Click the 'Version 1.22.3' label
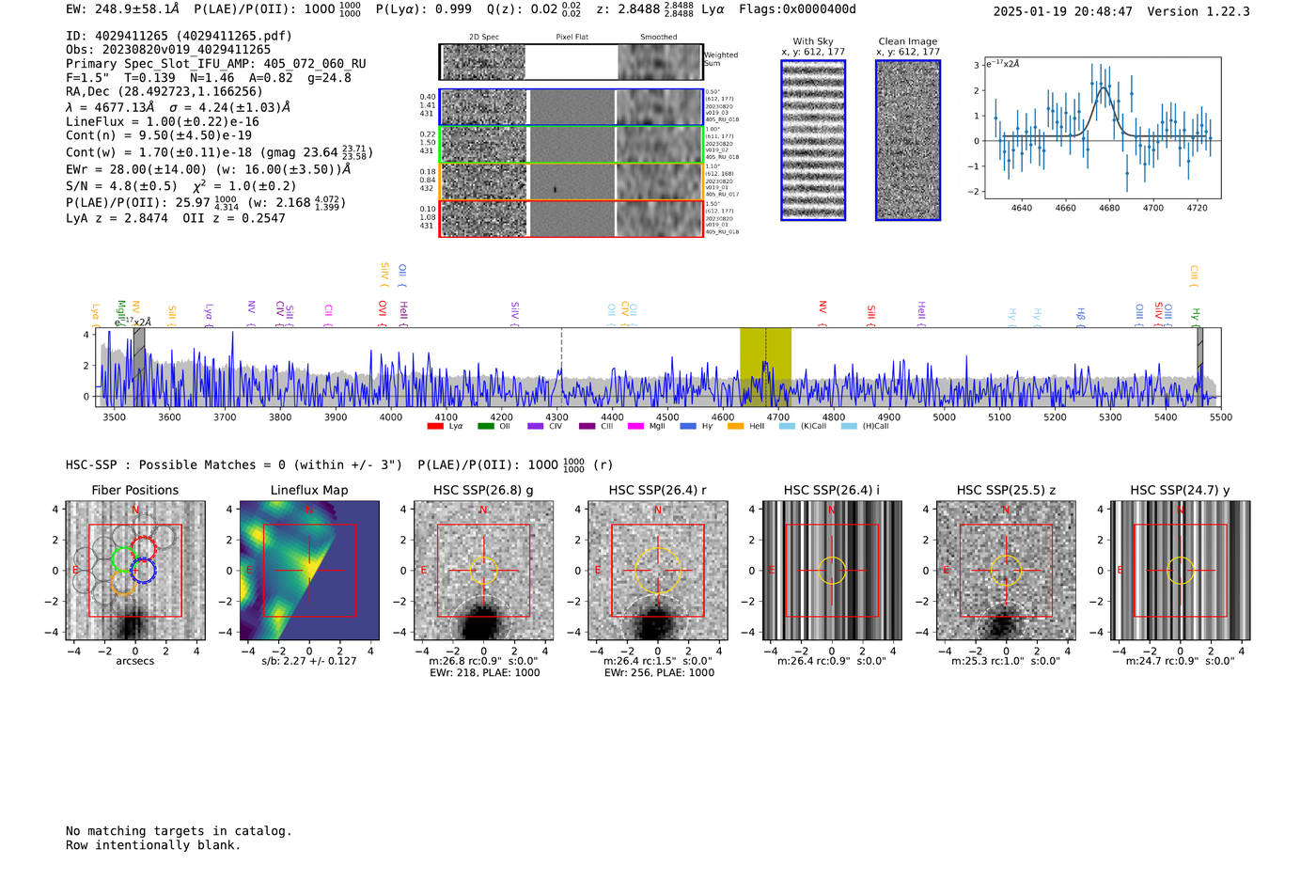This screenshot has height=896, width=1316. point(1198,11)
